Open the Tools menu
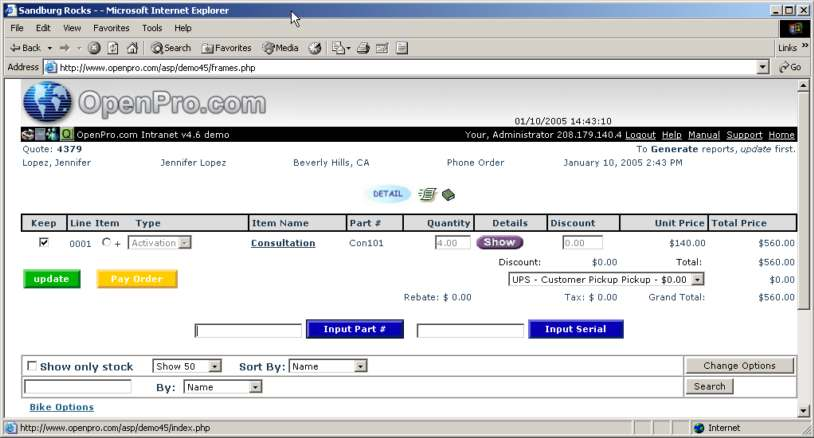This screenshot has height=438, width=814. [x=152, y=28]
